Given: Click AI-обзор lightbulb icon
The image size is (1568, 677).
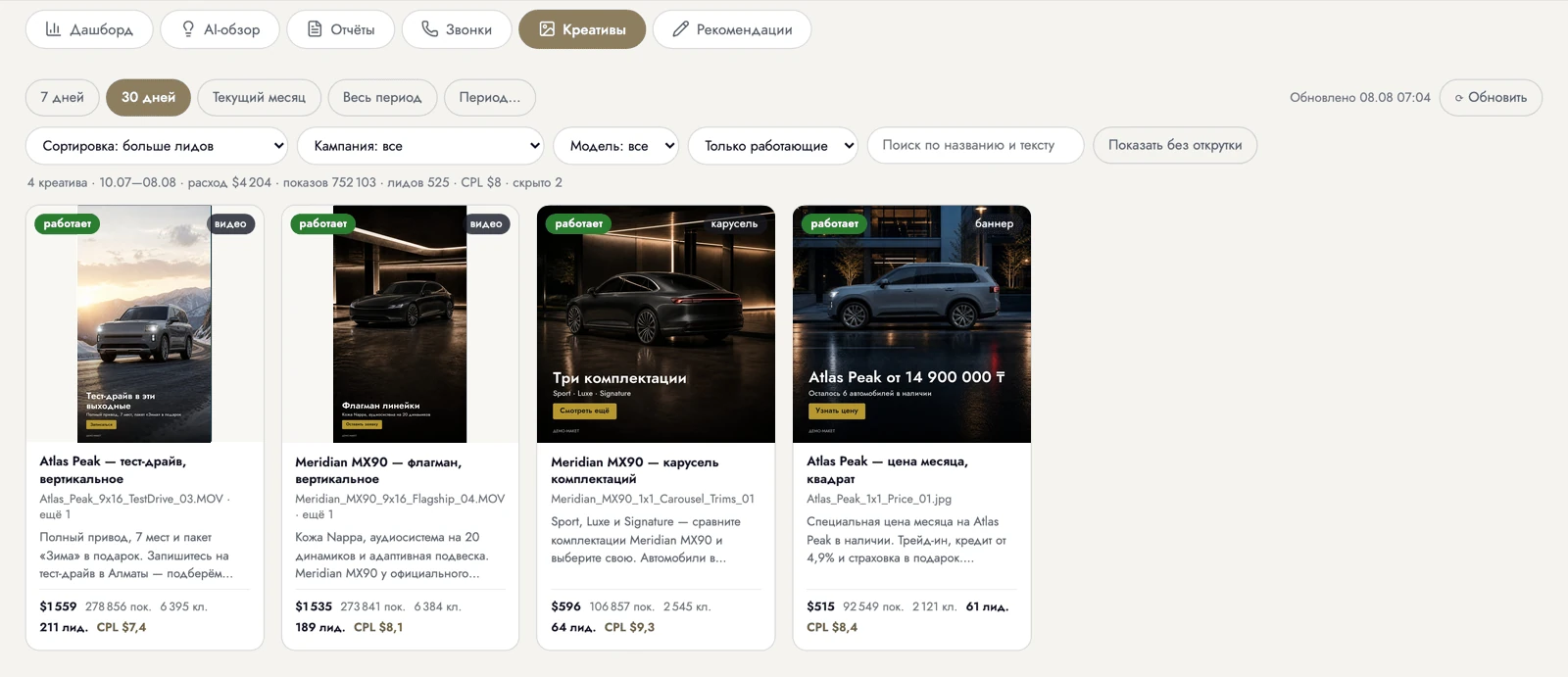Looking at the screenshot, I should 188,29.
